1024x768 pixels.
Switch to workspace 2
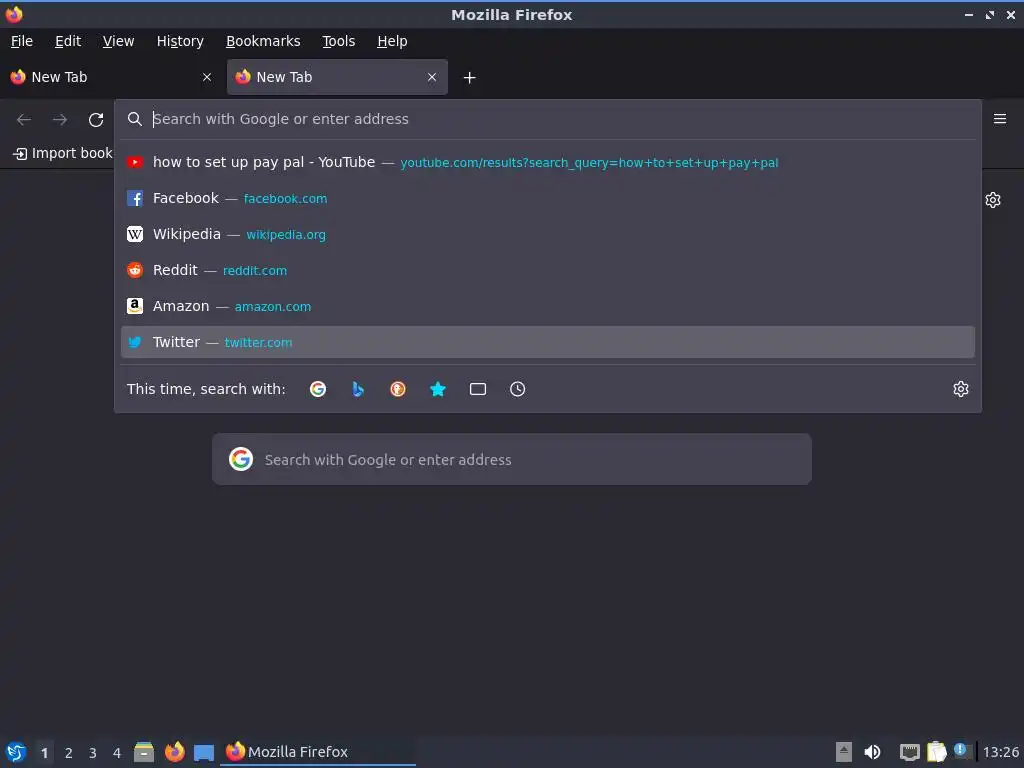tap(69, 752)
